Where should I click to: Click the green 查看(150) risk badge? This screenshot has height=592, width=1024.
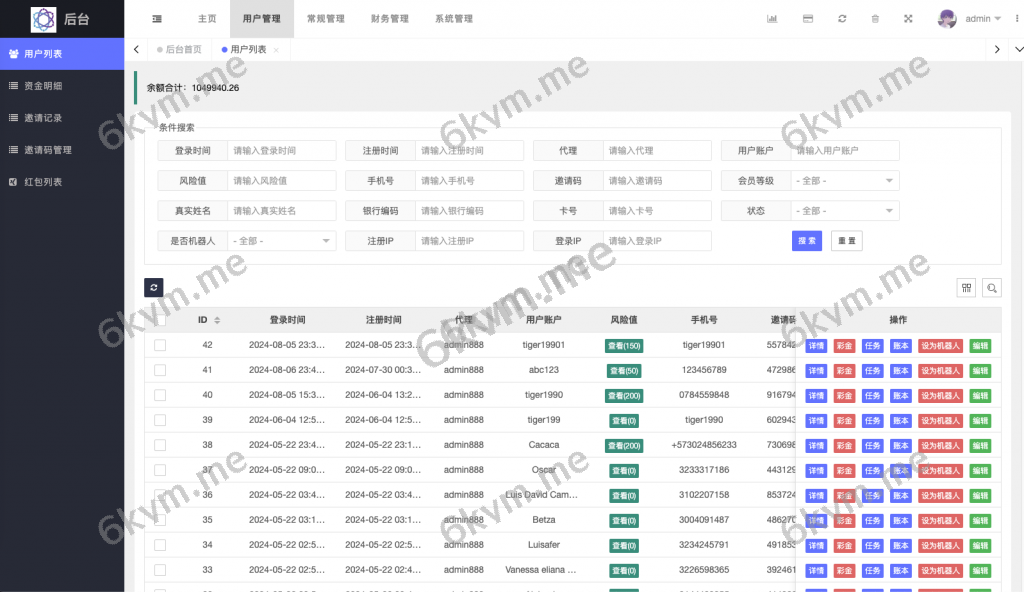624,345
